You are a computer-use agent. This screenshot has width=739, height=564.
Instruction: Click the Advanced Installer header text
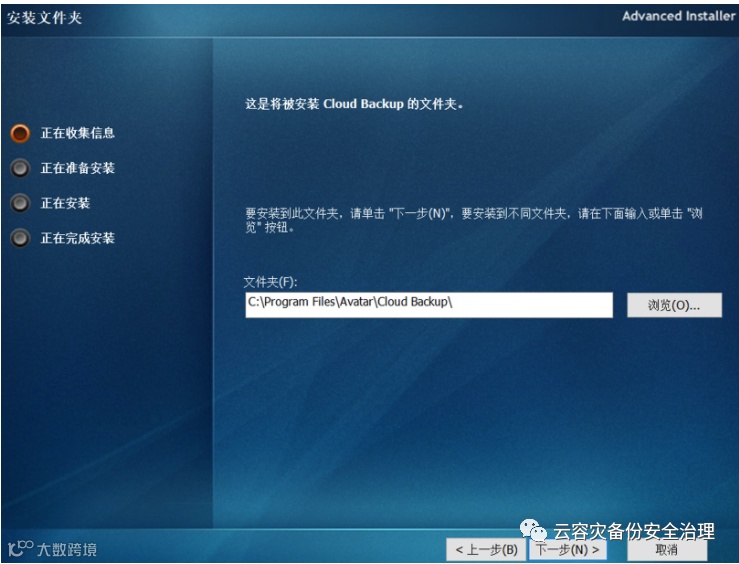pos(678,16)
